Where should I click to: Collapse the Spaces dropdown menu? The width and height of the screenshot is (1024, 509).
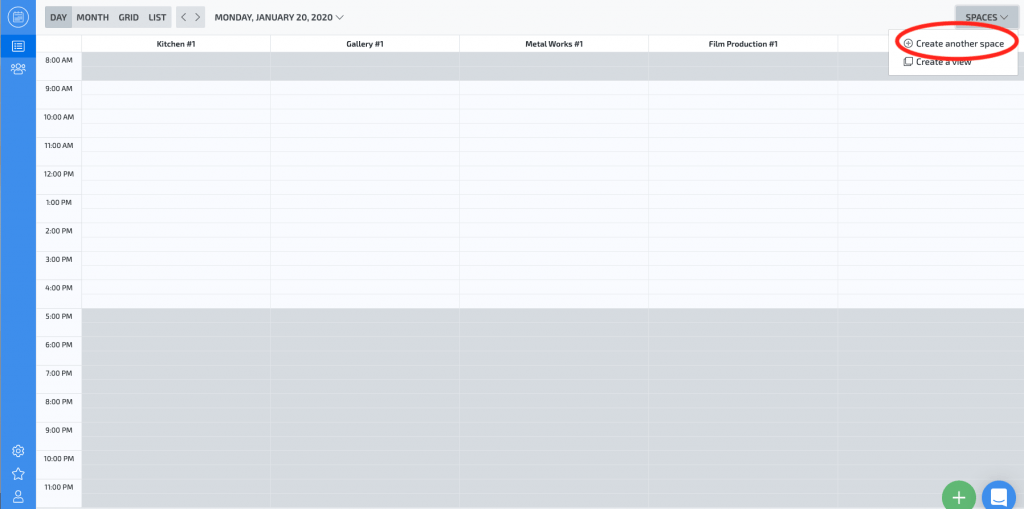pos(986,17)
